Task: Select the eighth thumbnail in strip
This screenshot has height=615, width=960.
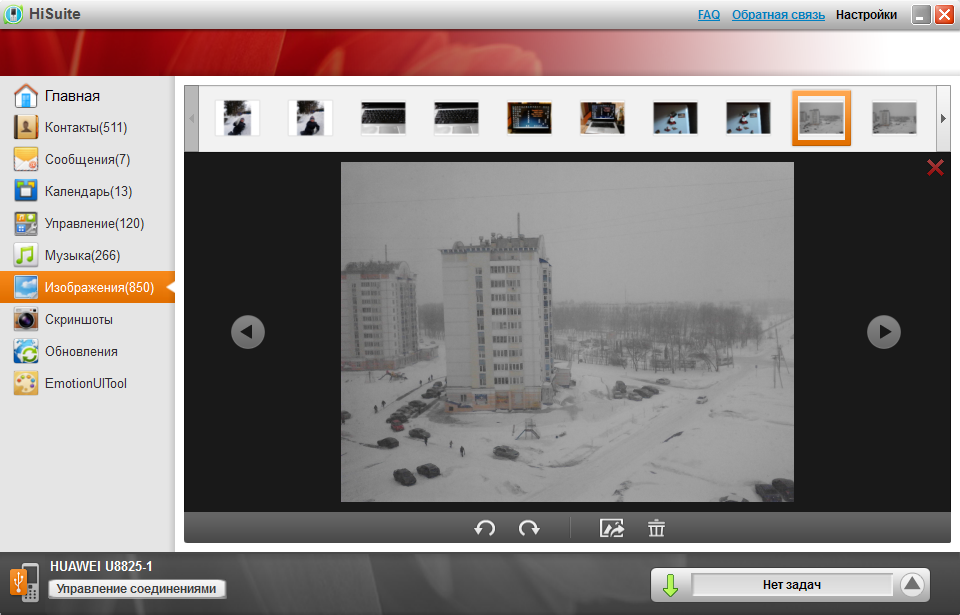Action: [748, 118]
